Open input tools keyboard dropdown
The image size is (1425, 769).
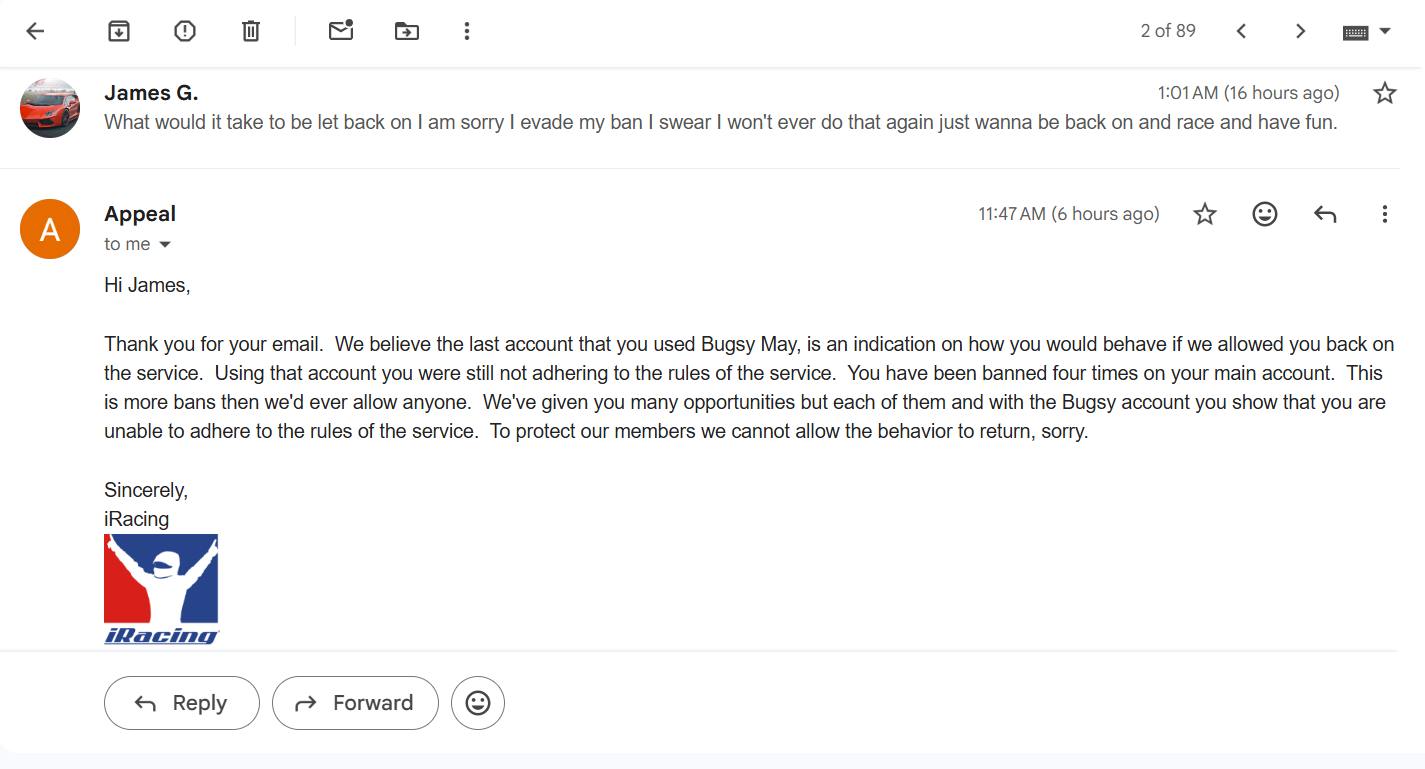(x=1366, y=31)
